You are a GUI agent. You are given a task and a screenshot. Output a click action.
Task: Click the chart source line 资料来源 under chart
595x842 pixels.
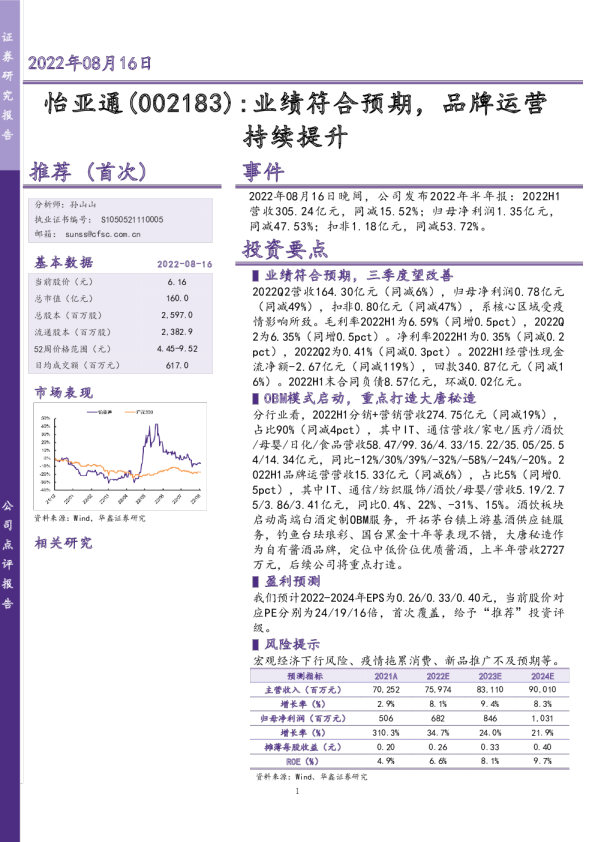[90, 518]
